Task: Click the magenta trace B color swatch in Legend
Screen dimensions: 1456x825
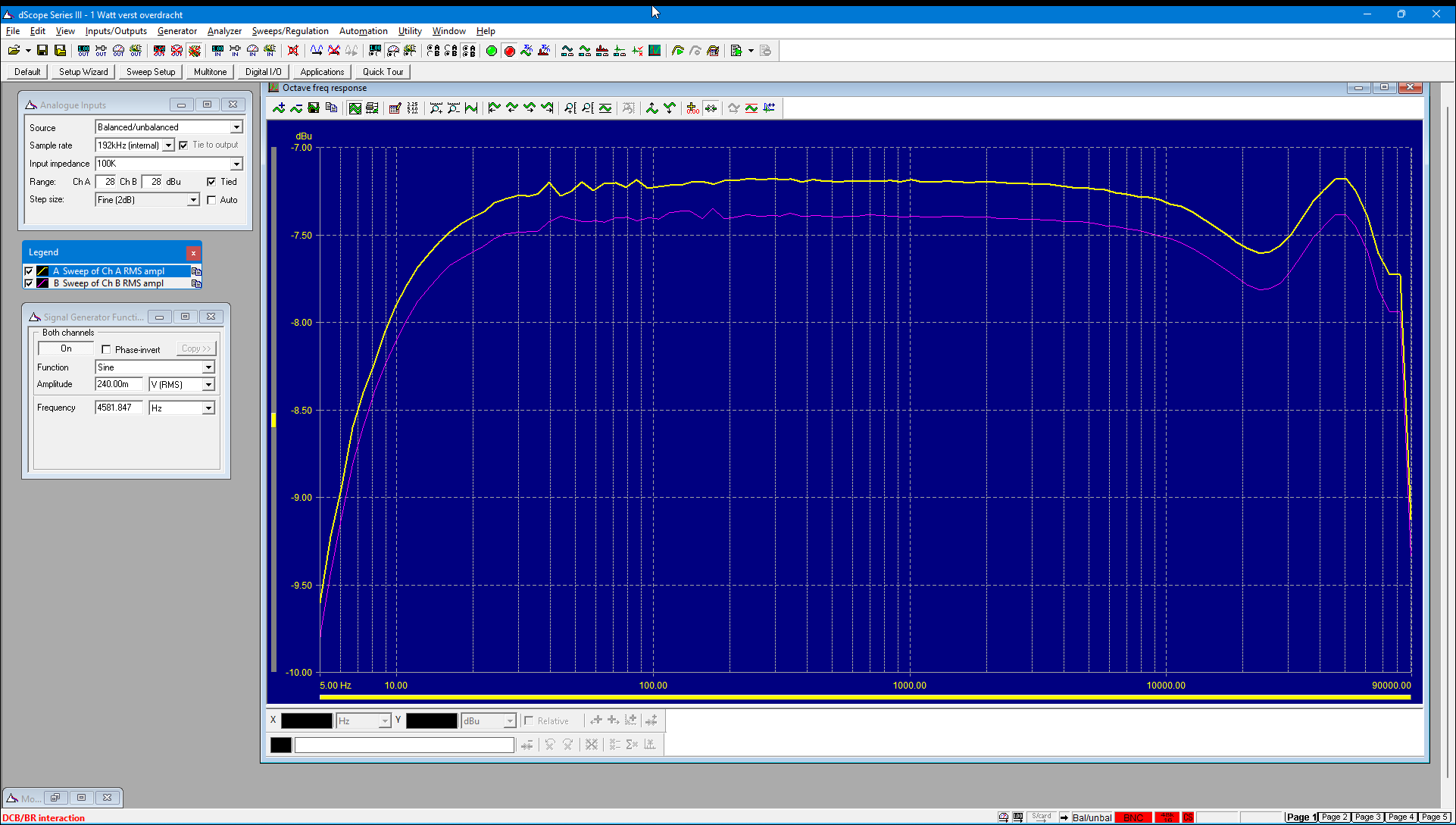Action: tap(43, 283)
